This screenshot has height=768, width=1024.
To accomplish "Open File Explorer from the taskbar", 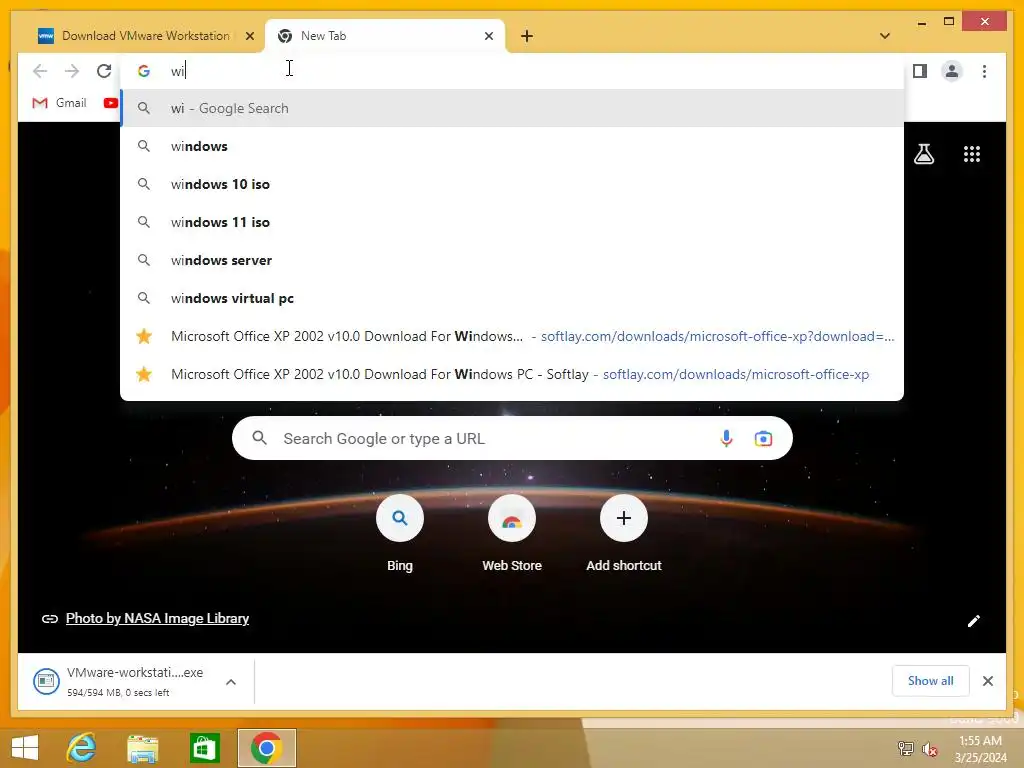I will coord(142,748).
